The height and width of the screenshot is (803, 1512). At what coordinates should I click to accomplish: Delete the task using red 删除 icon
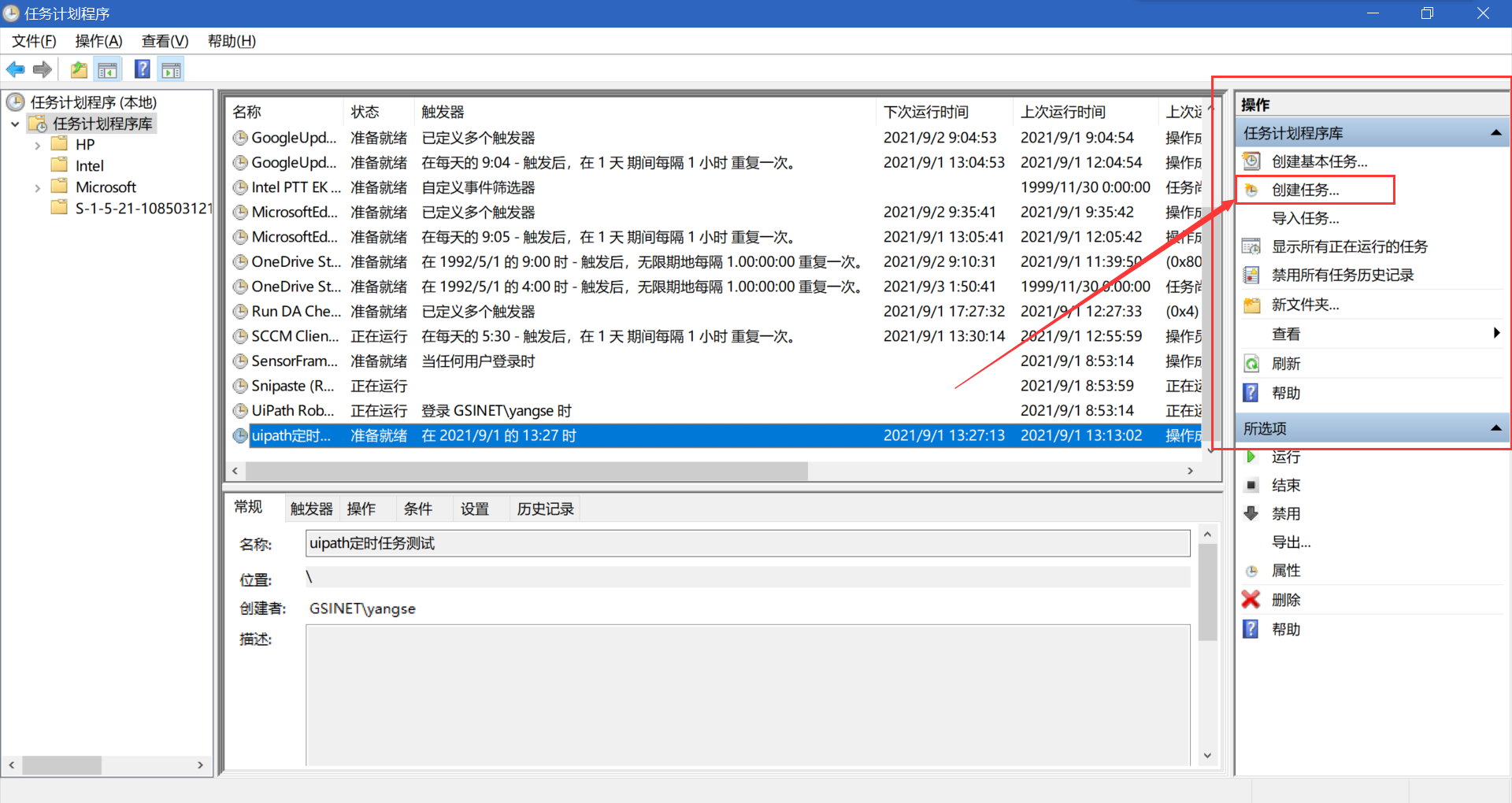(1251, 599)
